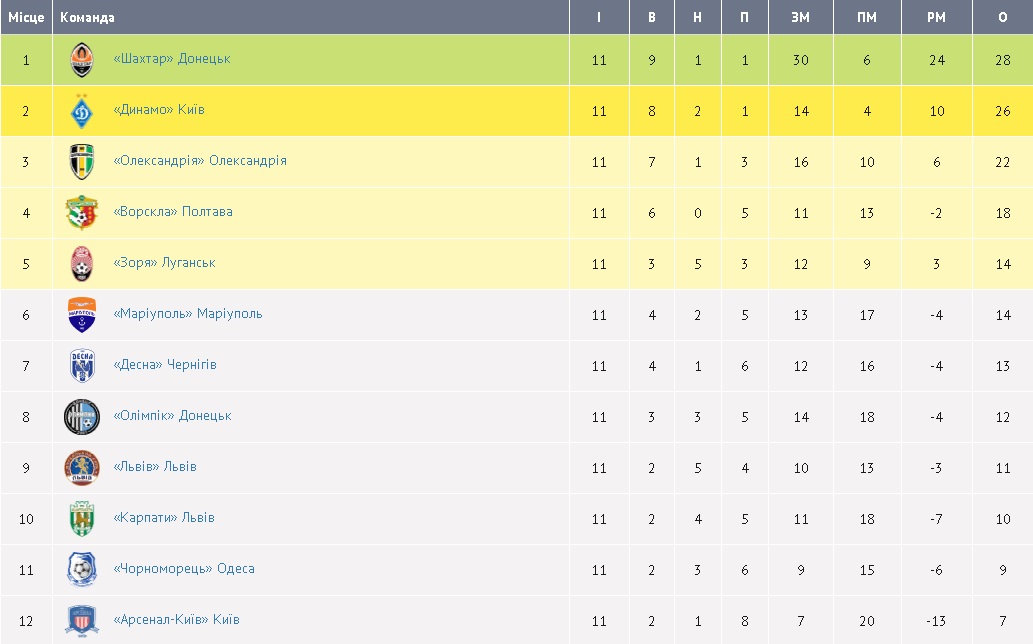This screenshot has width=1033, height=644.
Task: Click the Zorya Luhansk club logo
Action: tap(82, 264)
